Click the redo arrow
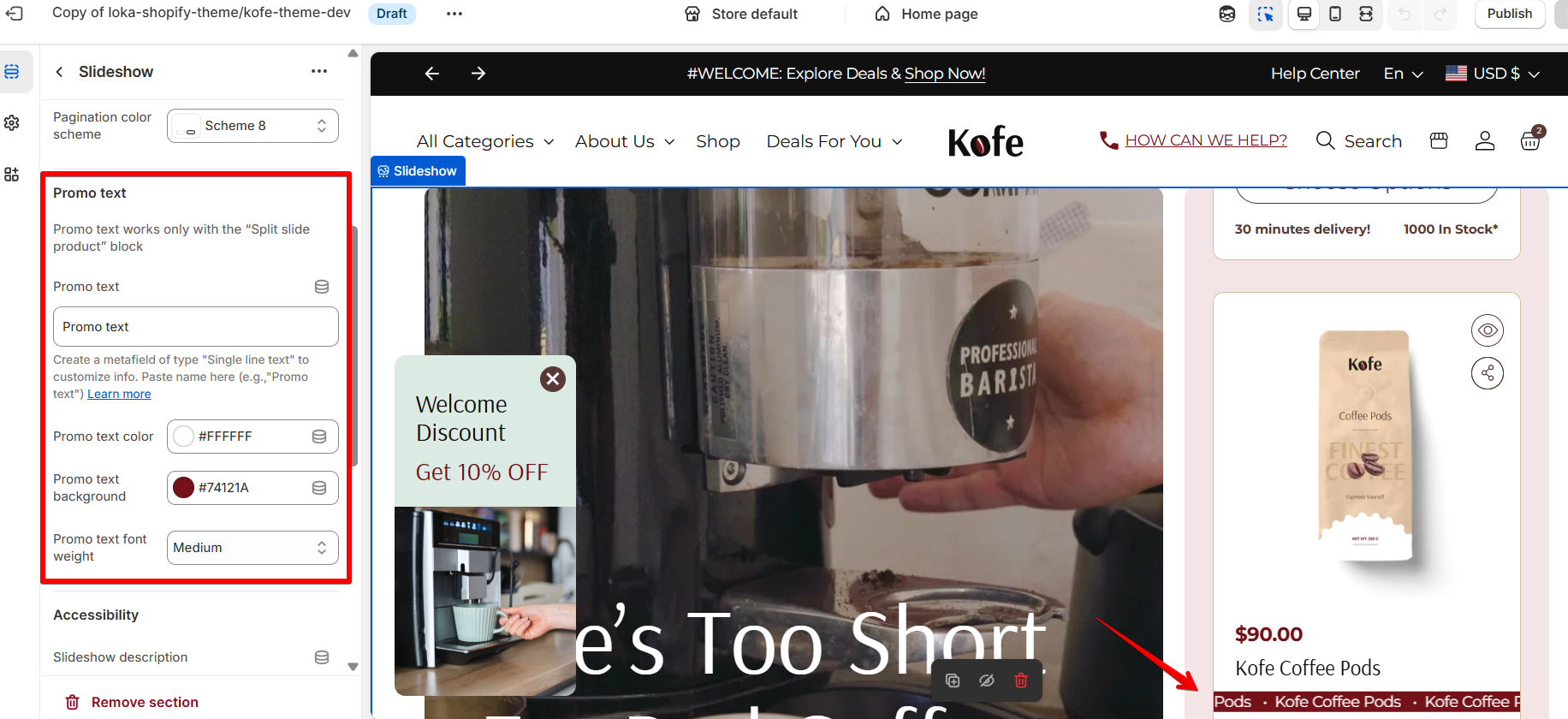The height and width of the screenshot is (719, 1568). 1440,14
